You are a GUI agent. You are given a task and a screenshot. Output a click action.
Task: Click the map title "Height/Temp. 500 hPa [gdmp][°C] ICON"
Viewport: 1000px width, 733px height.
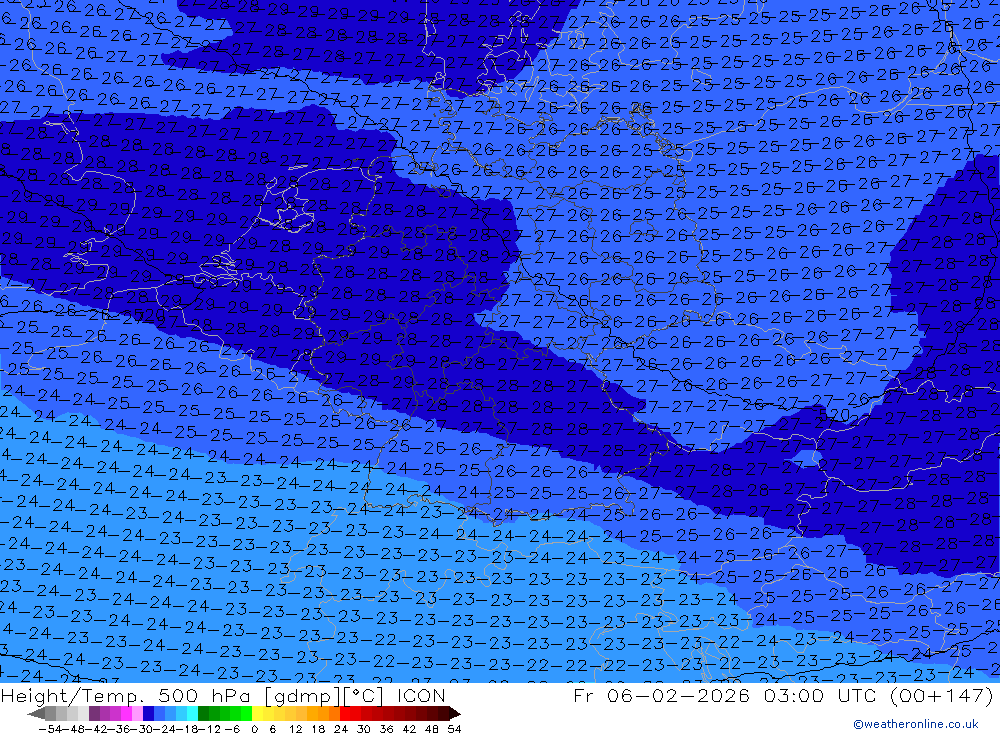223,695
